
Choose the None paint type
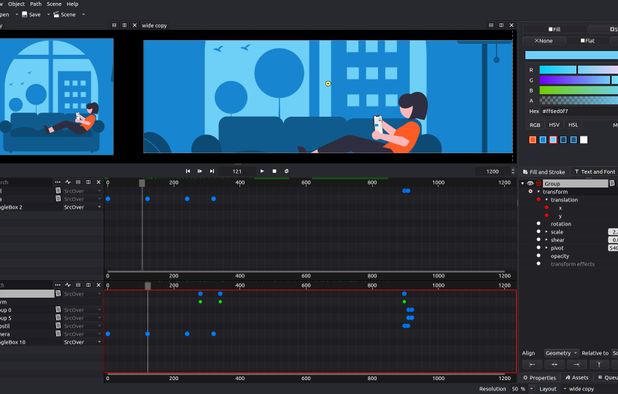pyautogui.click(x=544, y=41)
